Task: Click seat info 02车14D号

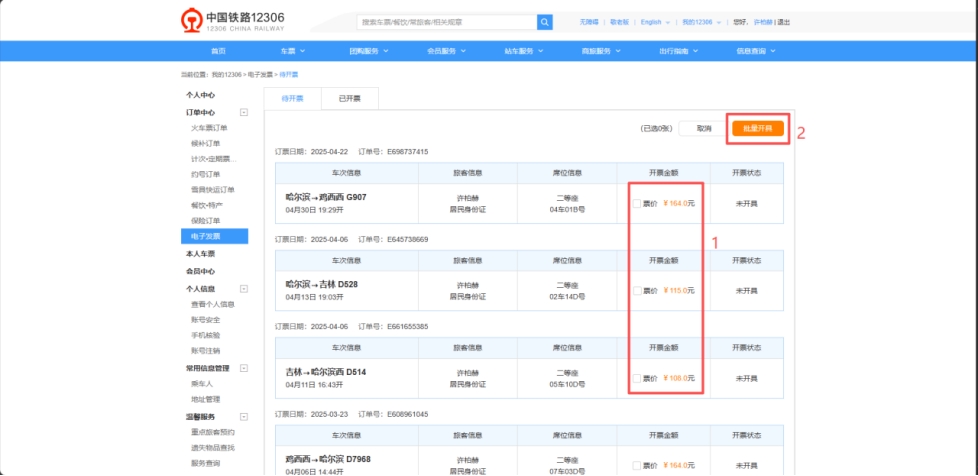Action: point(567,297)
